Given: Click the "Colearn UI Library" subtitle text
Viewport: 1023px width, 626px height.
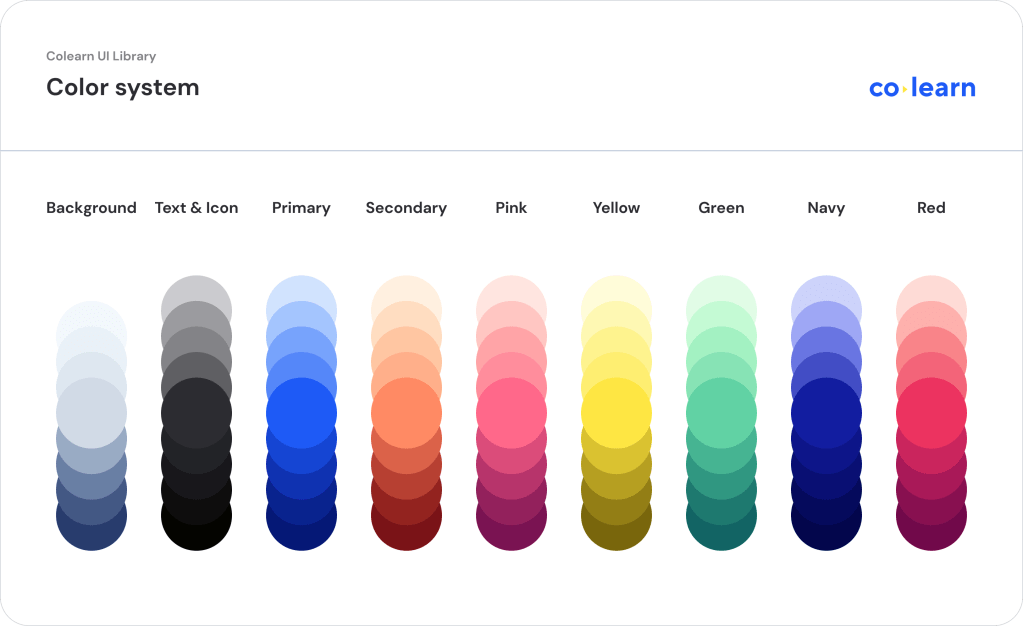Looking at the screenshot, I should pyautogui.click(x=101, y=56).
